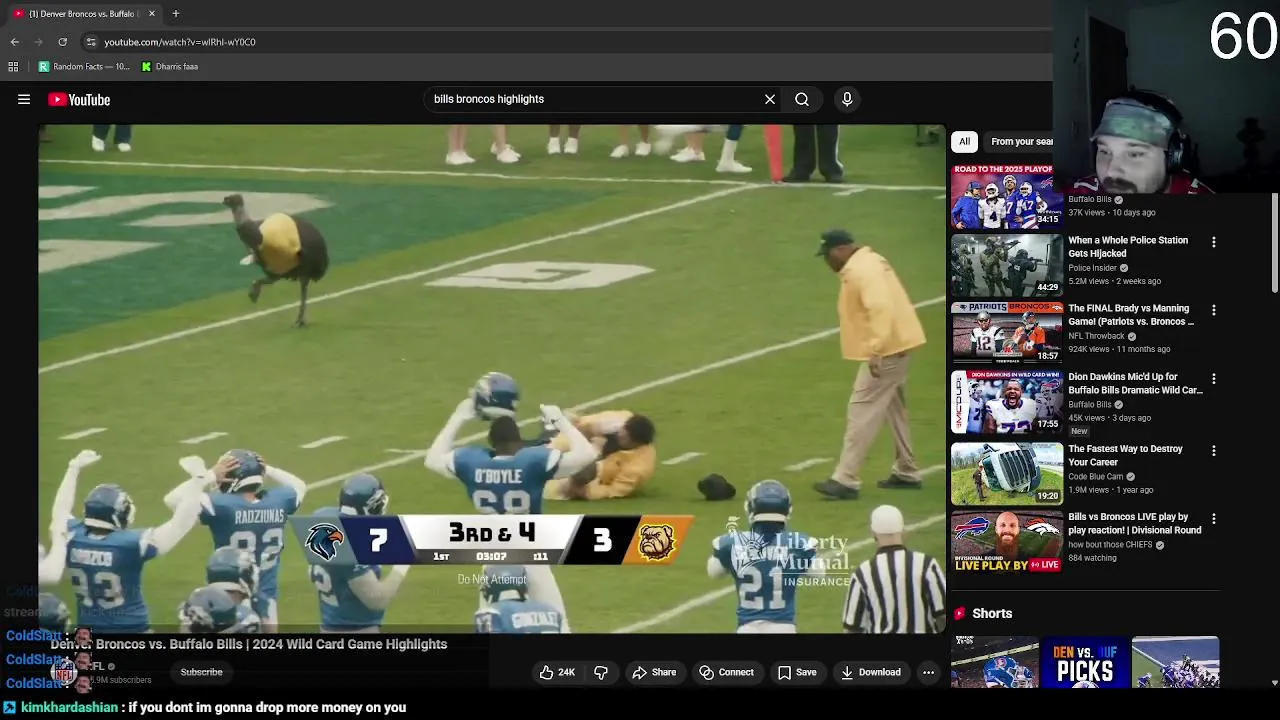The width and height of the screenshot is (1280, 720).
Task: Open the first Shorts thumbnail on the left
Action: tap(994, 662)
